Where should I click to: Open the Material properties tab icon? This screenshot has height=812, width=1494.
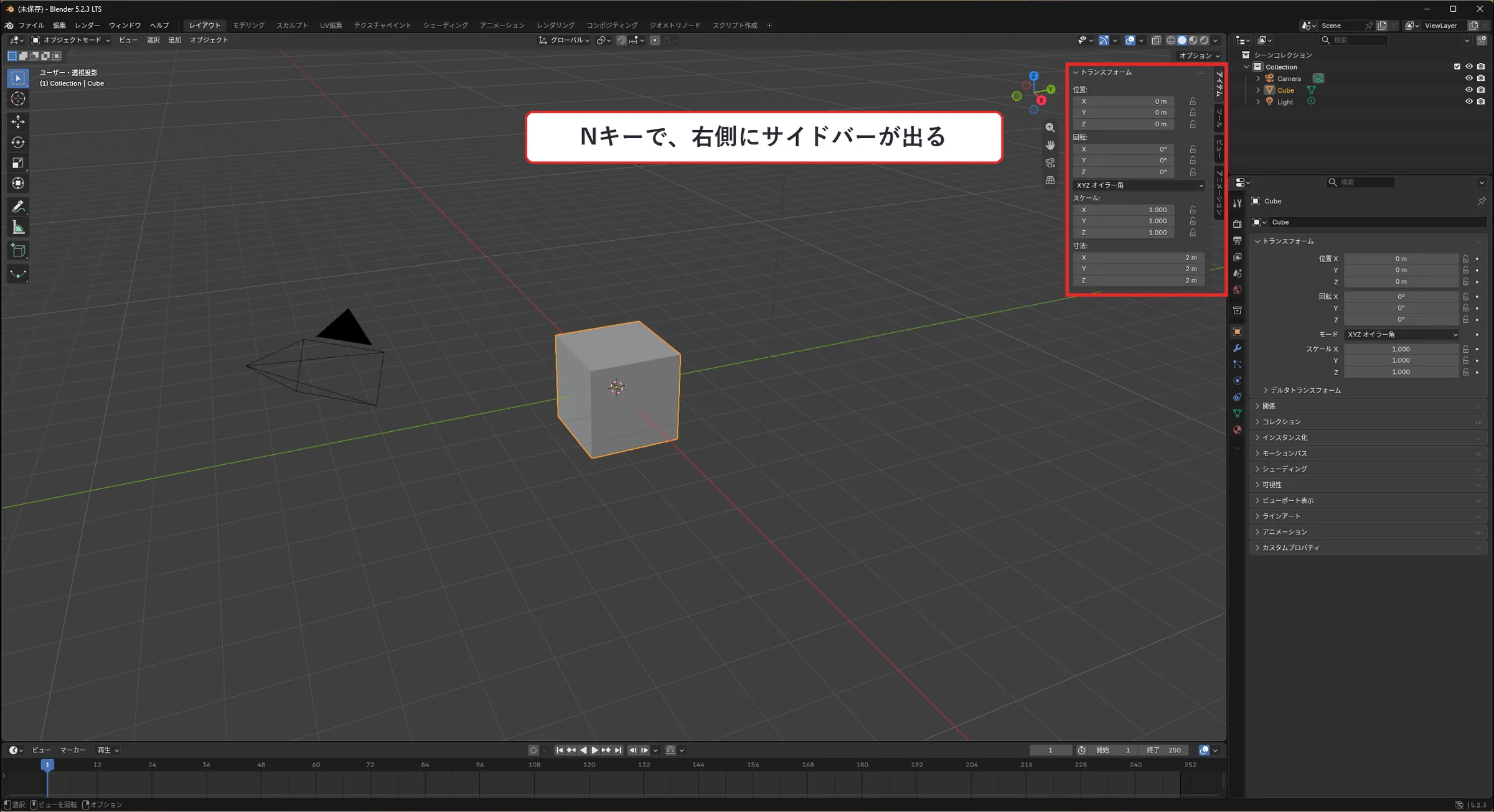[x=1238, y=430]
